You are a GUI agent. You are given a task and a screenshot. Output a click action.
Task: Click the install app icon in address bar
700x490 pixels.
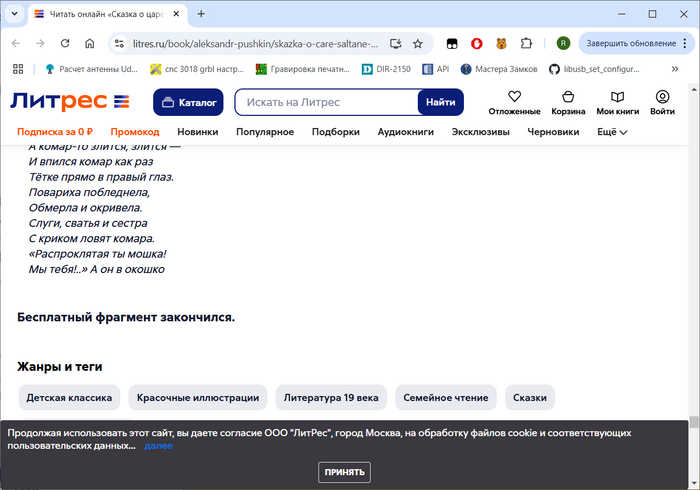(395, 44)
